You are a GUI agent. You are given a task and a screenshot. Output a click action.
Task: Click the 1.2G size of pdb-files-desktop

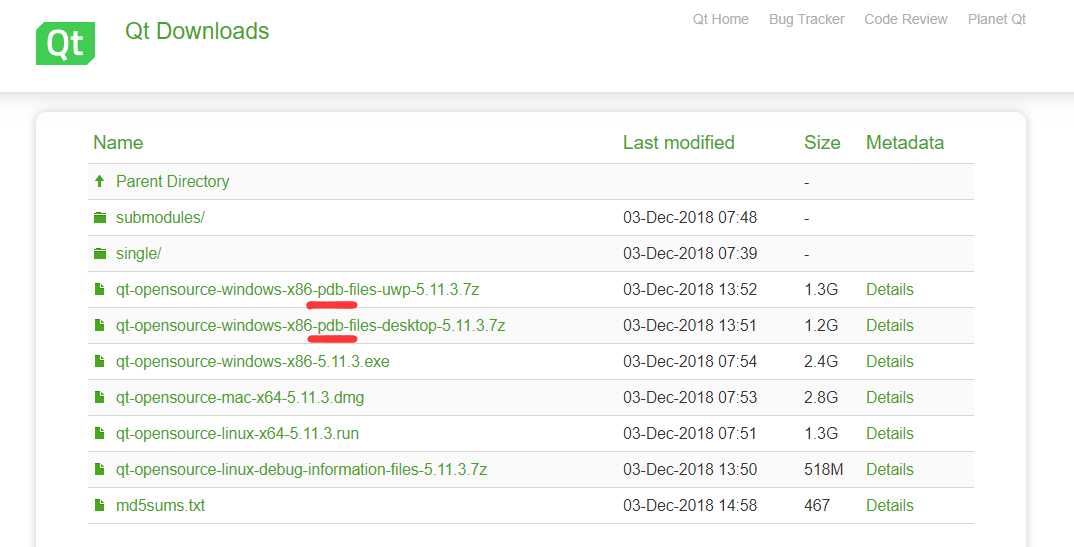click(821, 325)
